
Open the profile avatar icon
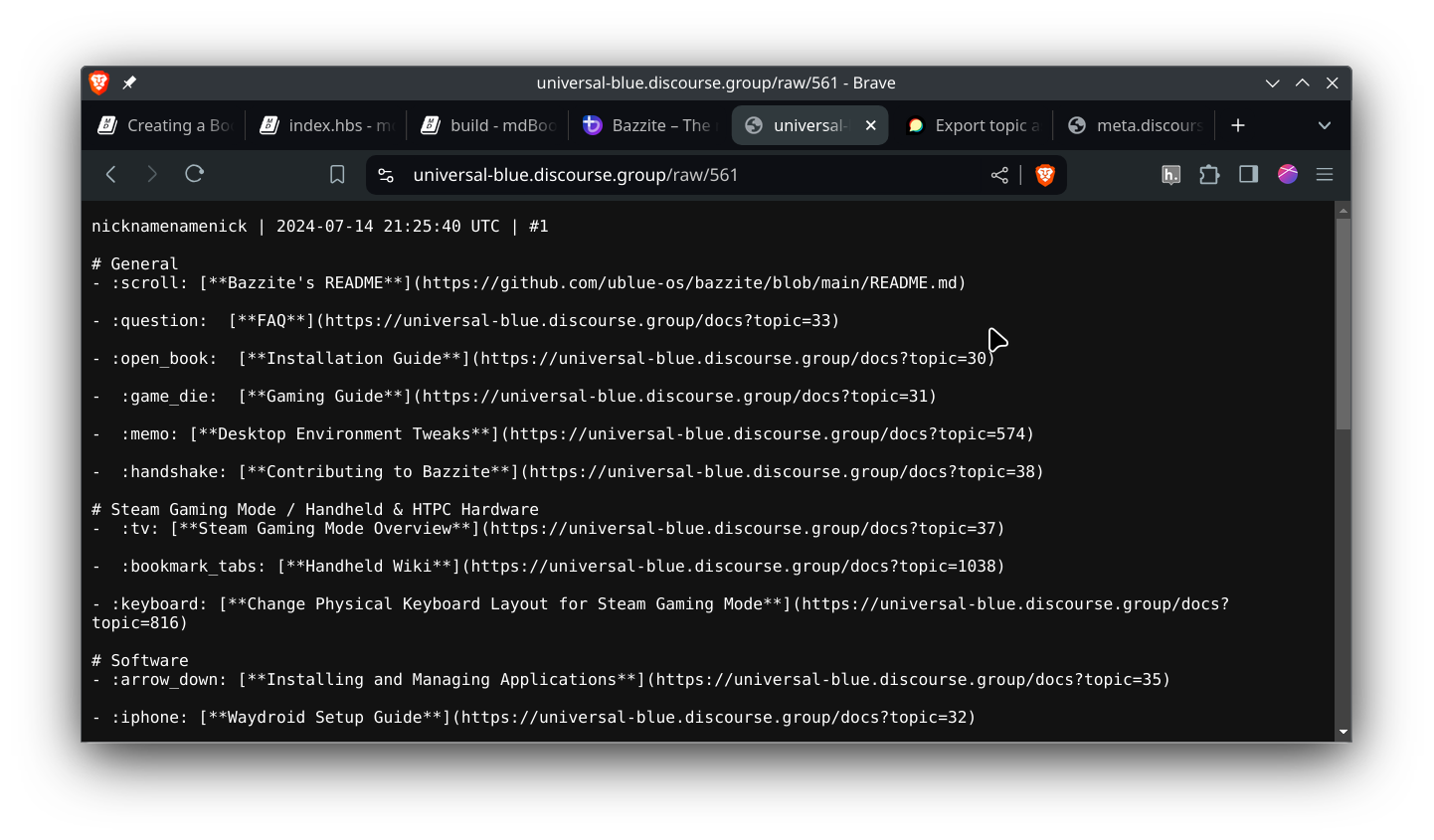1288,174
